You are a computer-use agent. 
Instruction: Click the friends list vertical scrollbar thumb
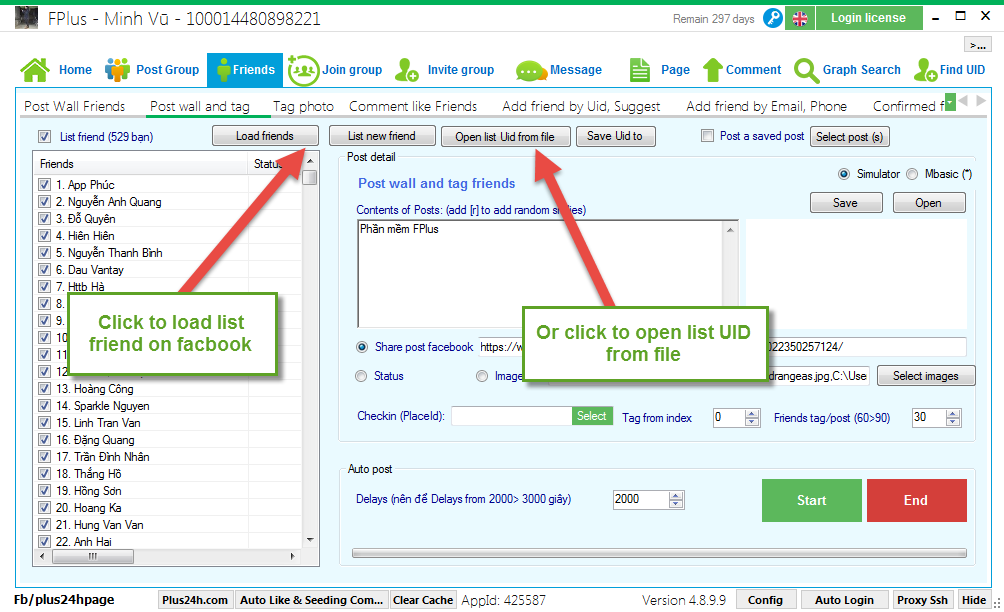click(310, 177)
